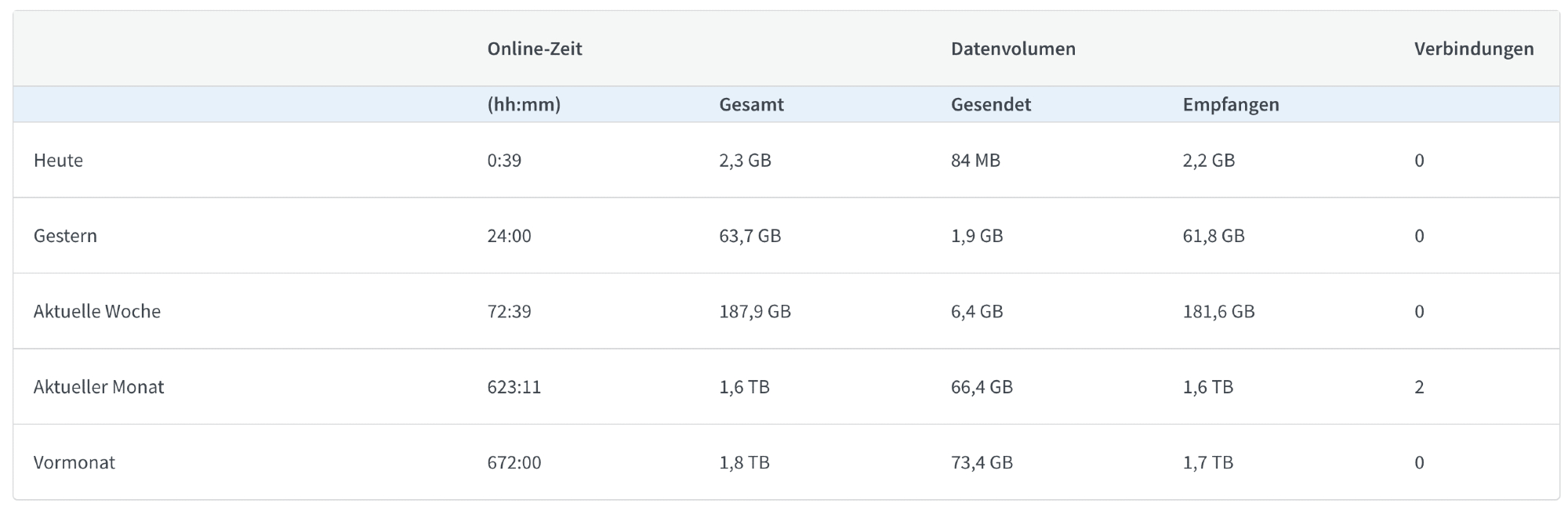Select the 623:11 online time cell
Screen dimensions: 1568x514
point(514,387)
